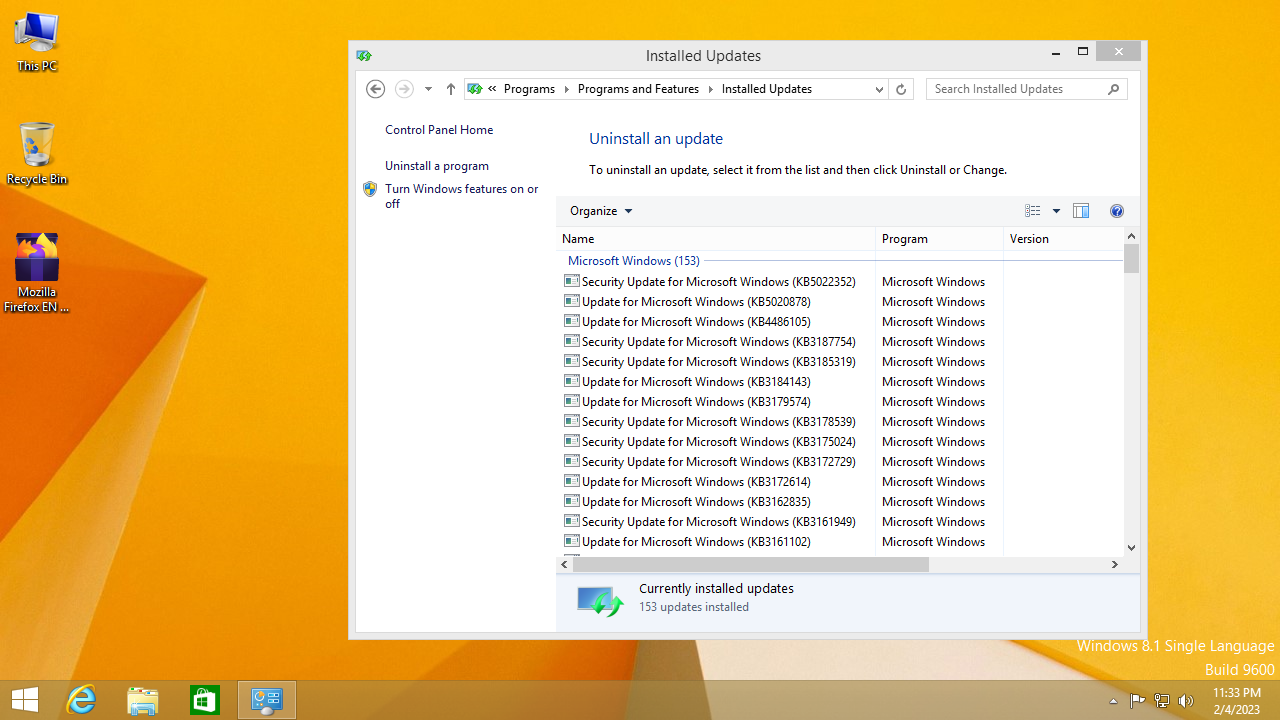The height and width of the screenshot is (720, 1280).
Task: Click the volume speaker tray icon
Action: 1186,701
